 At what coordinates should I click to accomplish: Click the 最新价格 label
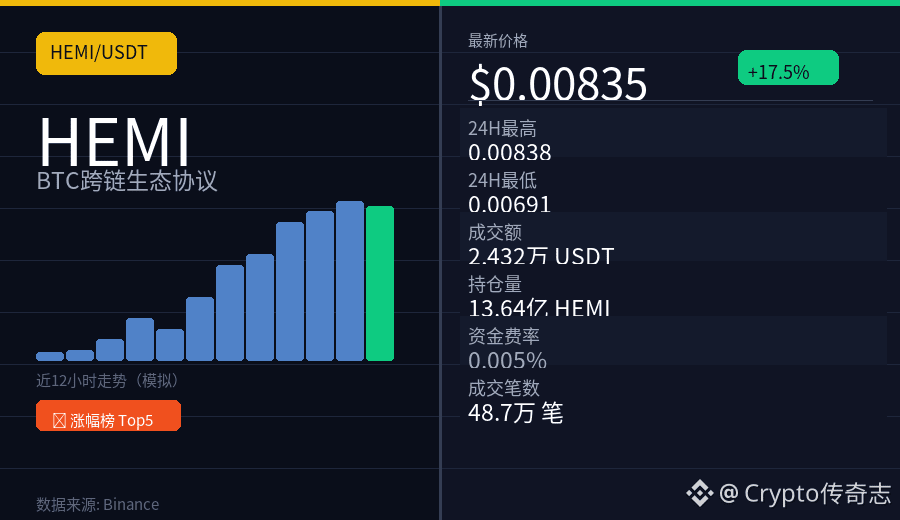coord(498,41)
